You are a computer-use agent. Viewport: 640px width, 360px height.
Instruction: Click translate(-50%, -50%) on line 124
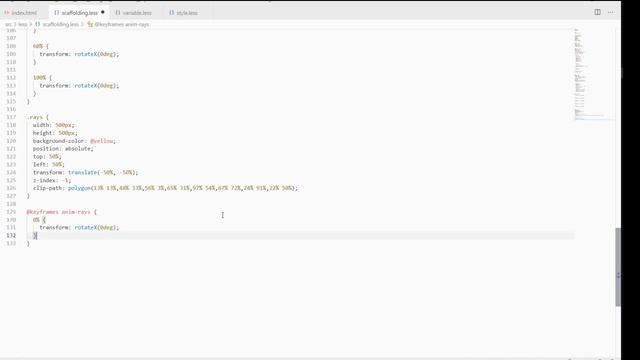(103, 173)
